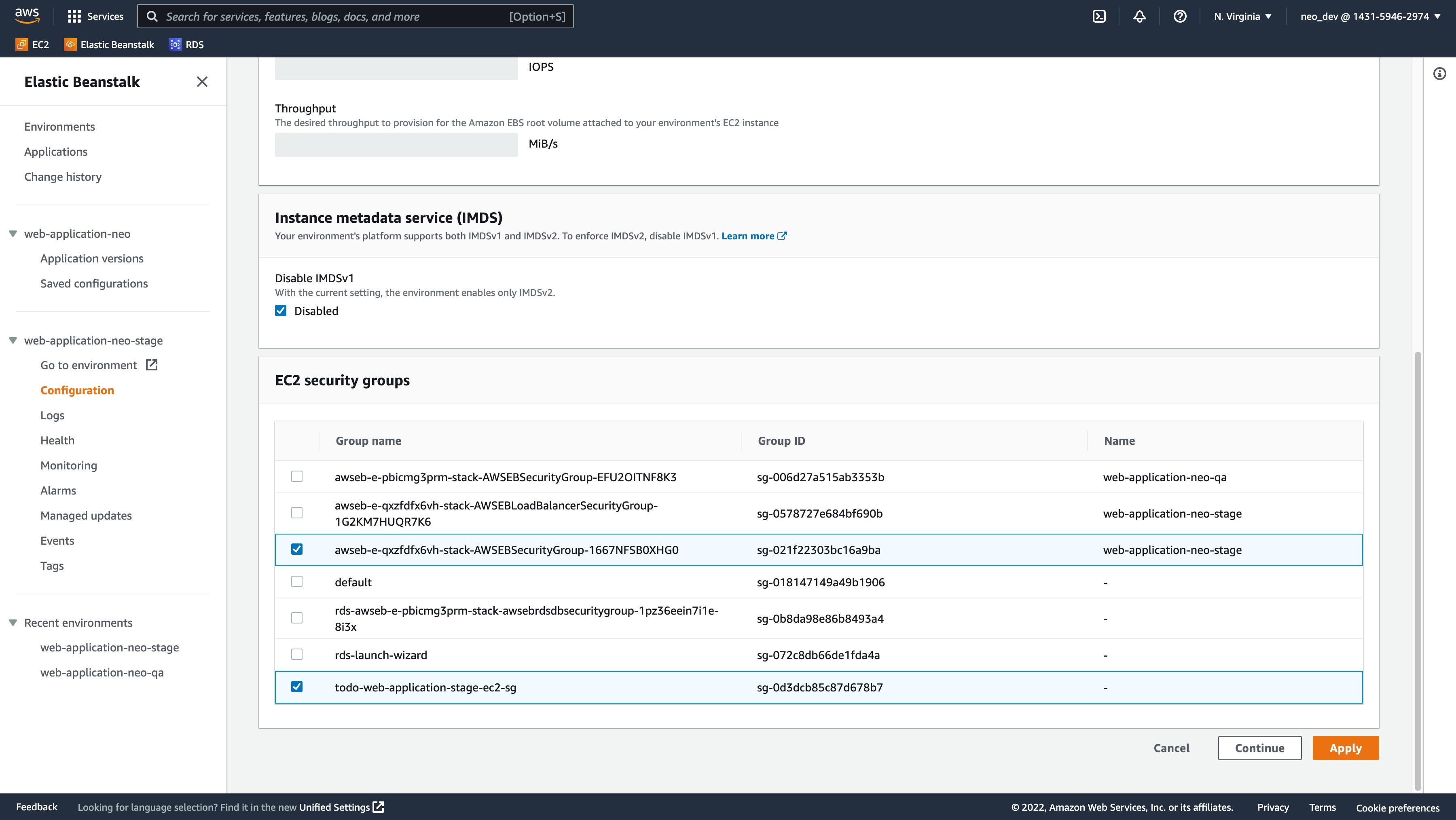Open Events in the sidebar

[57, 541]
